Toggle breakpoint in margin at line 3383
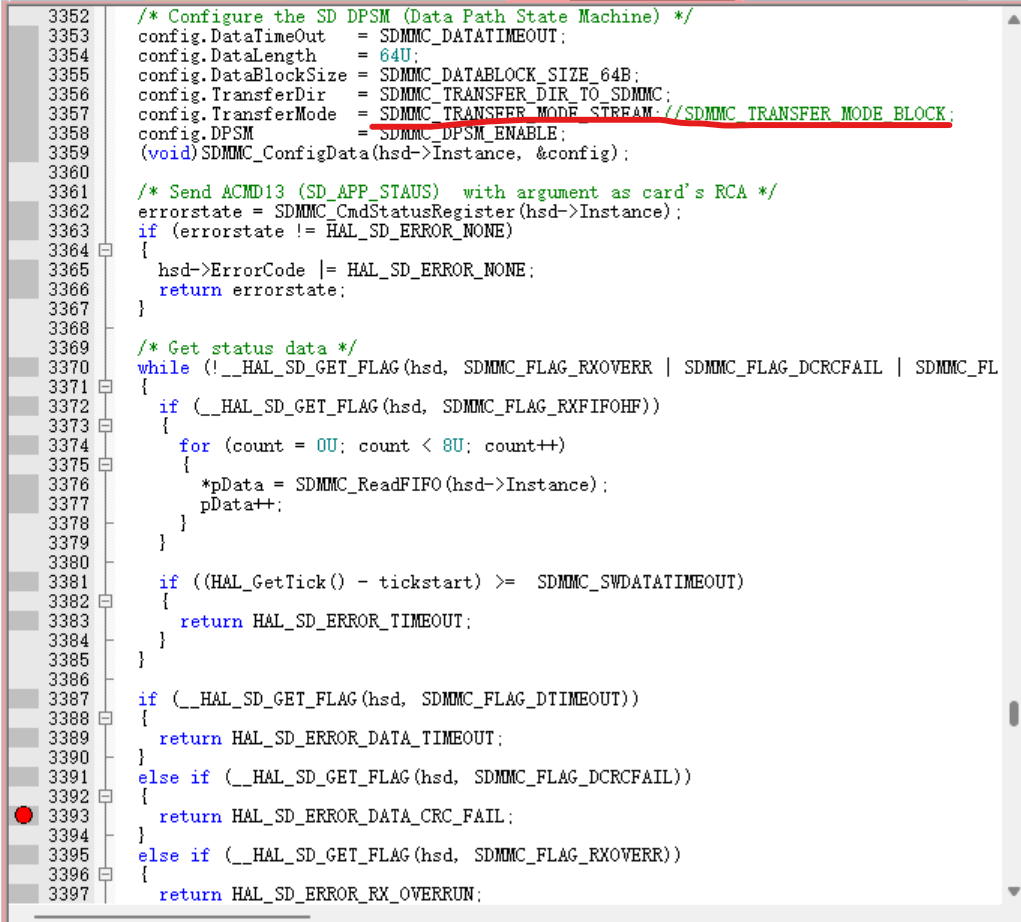This screenshot has height=922, width=1021. pos(23,621)
